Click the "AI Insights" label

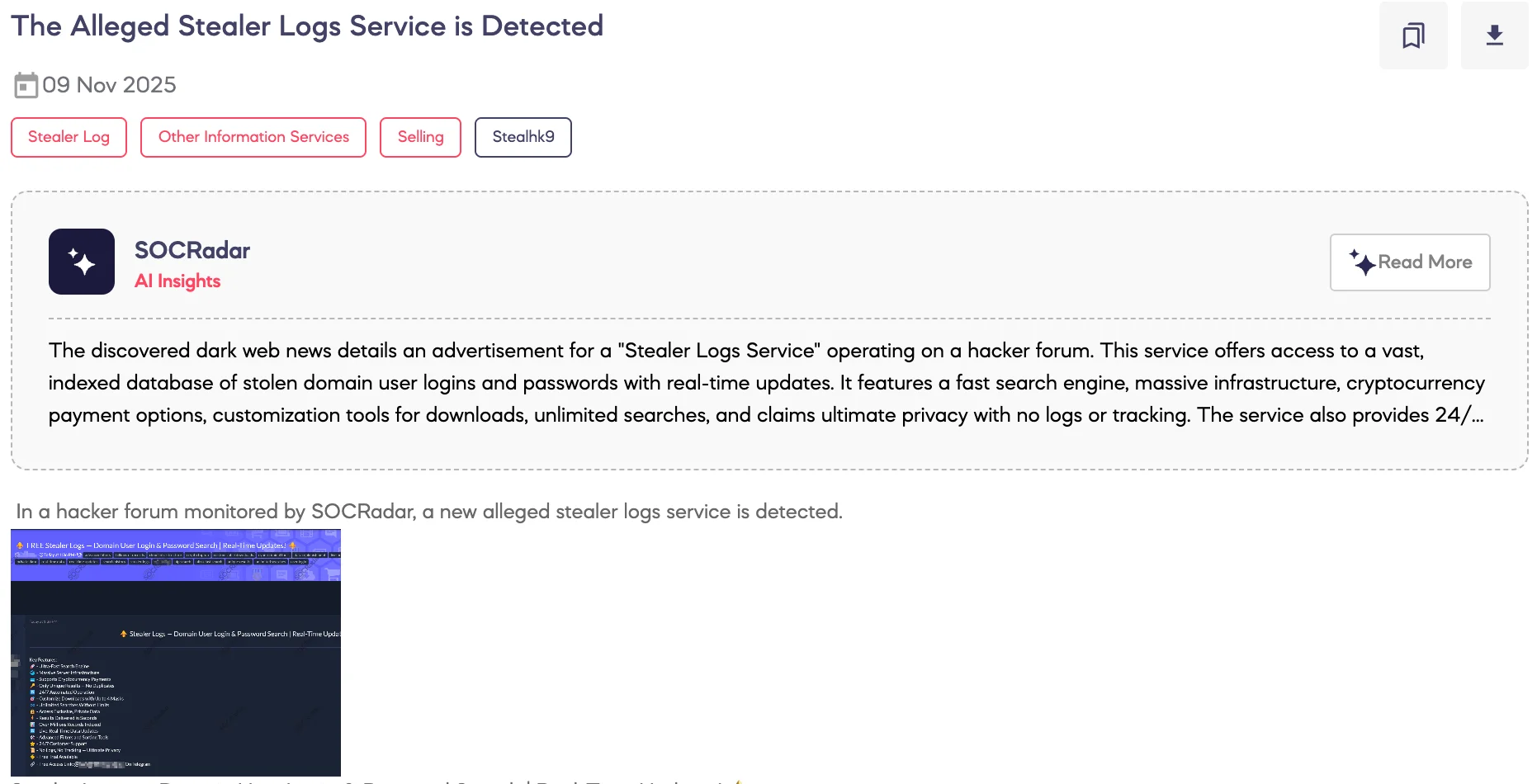pos(177,281)
